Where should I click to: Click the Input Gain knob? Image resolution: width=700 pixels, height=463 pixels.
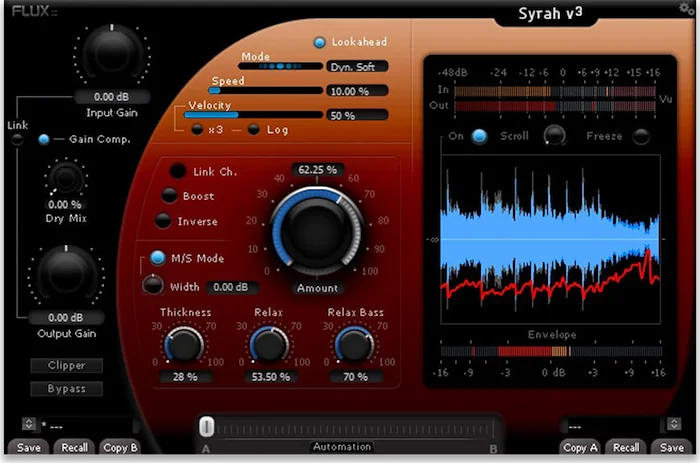click(112, 53)
